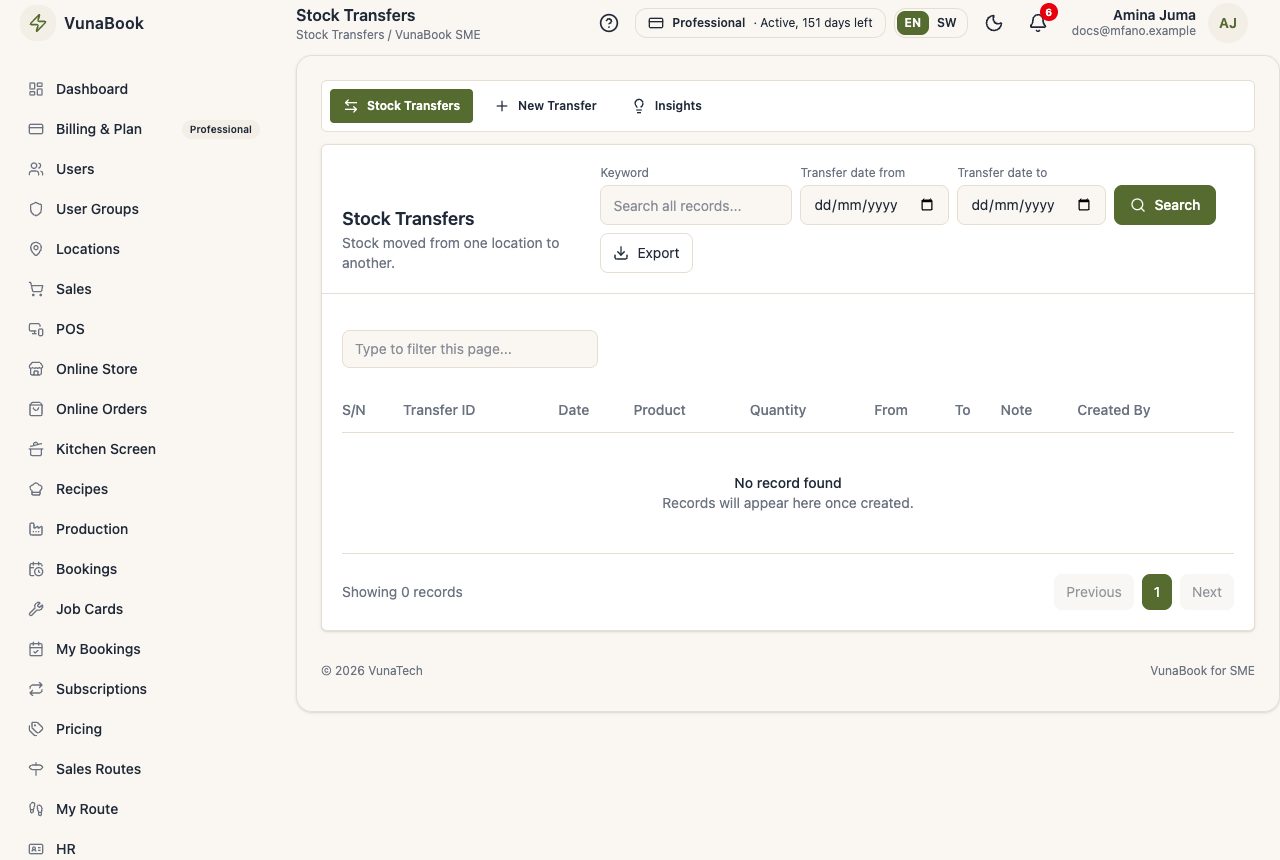
Task: Click the Search button
Action: point(1165,205)
